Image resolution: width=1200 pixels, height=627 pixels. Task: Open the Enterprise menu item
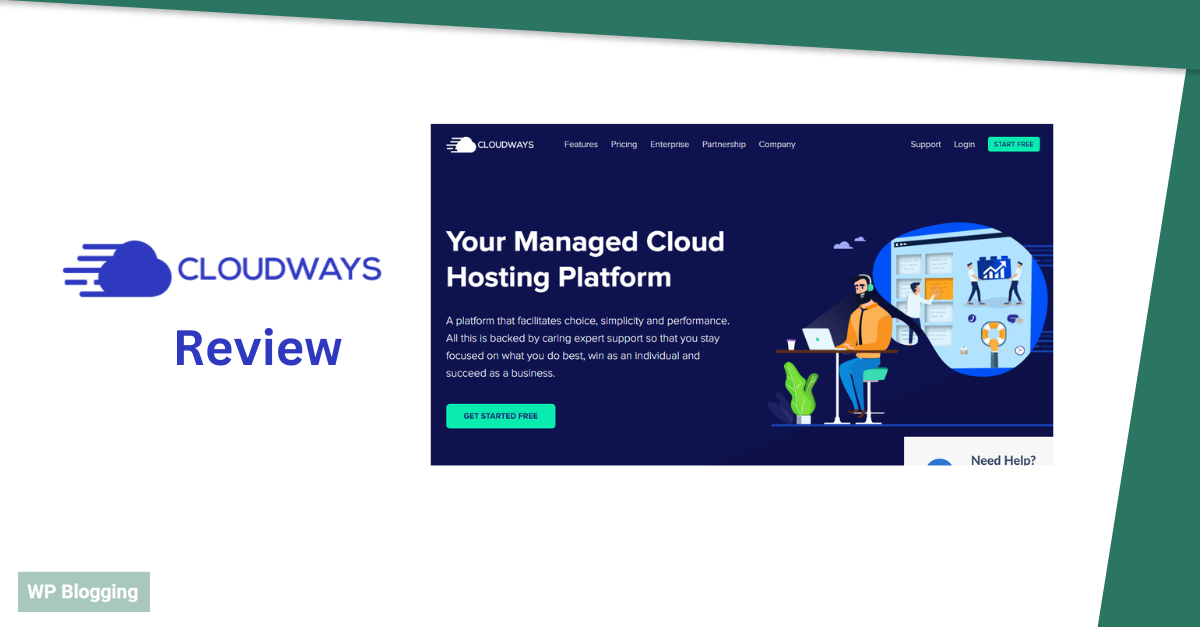669,144
